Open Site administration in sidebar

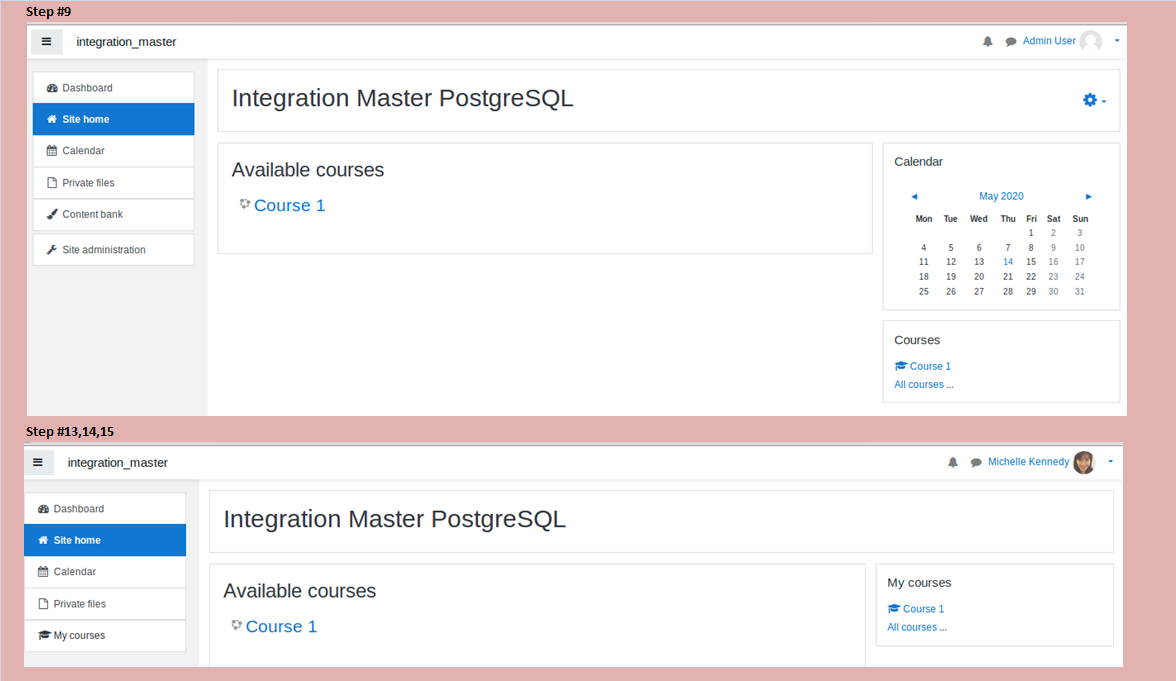tap(113, 250)
